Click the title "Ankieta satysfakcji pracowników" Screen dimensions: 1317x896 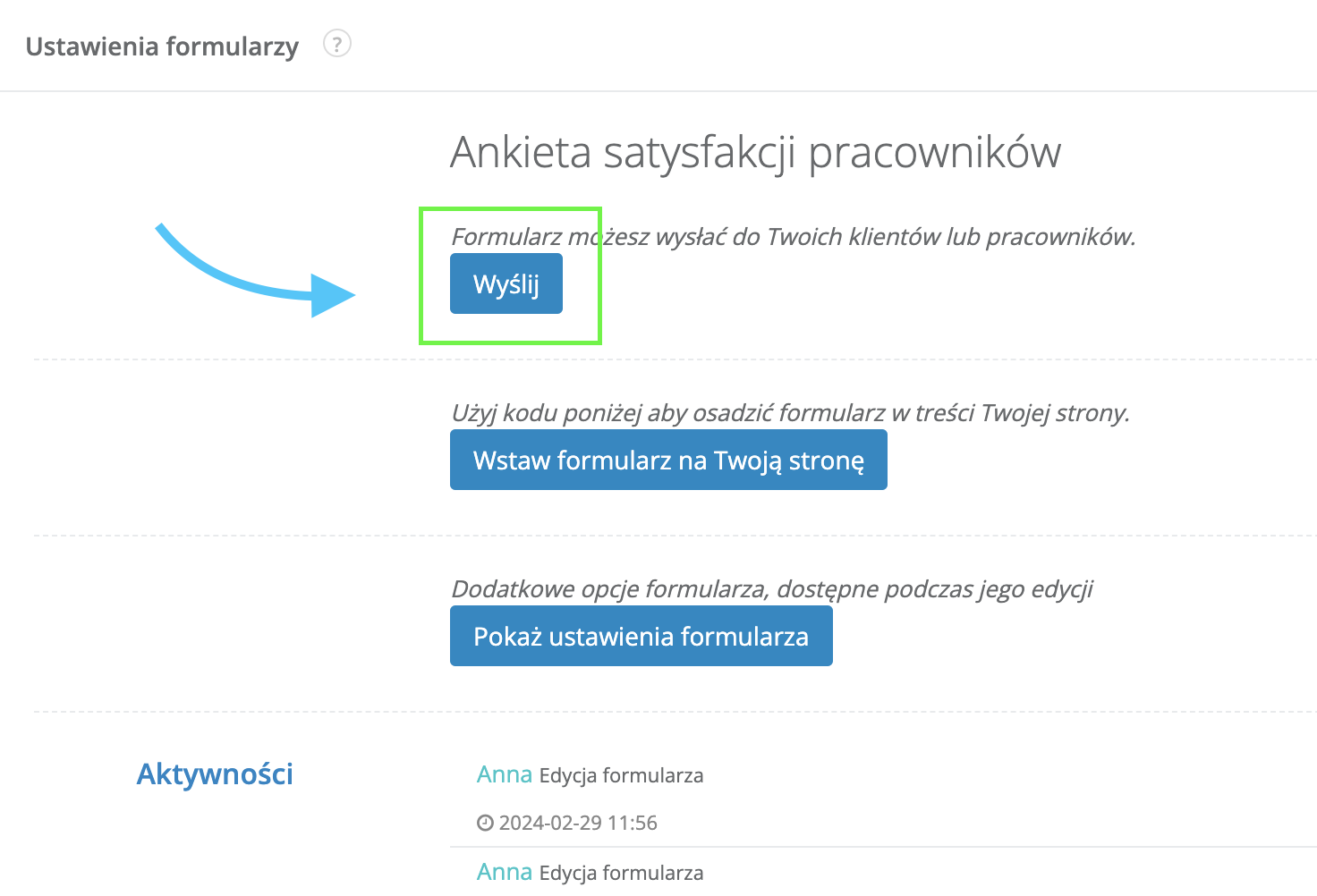(x=754, y=152)
